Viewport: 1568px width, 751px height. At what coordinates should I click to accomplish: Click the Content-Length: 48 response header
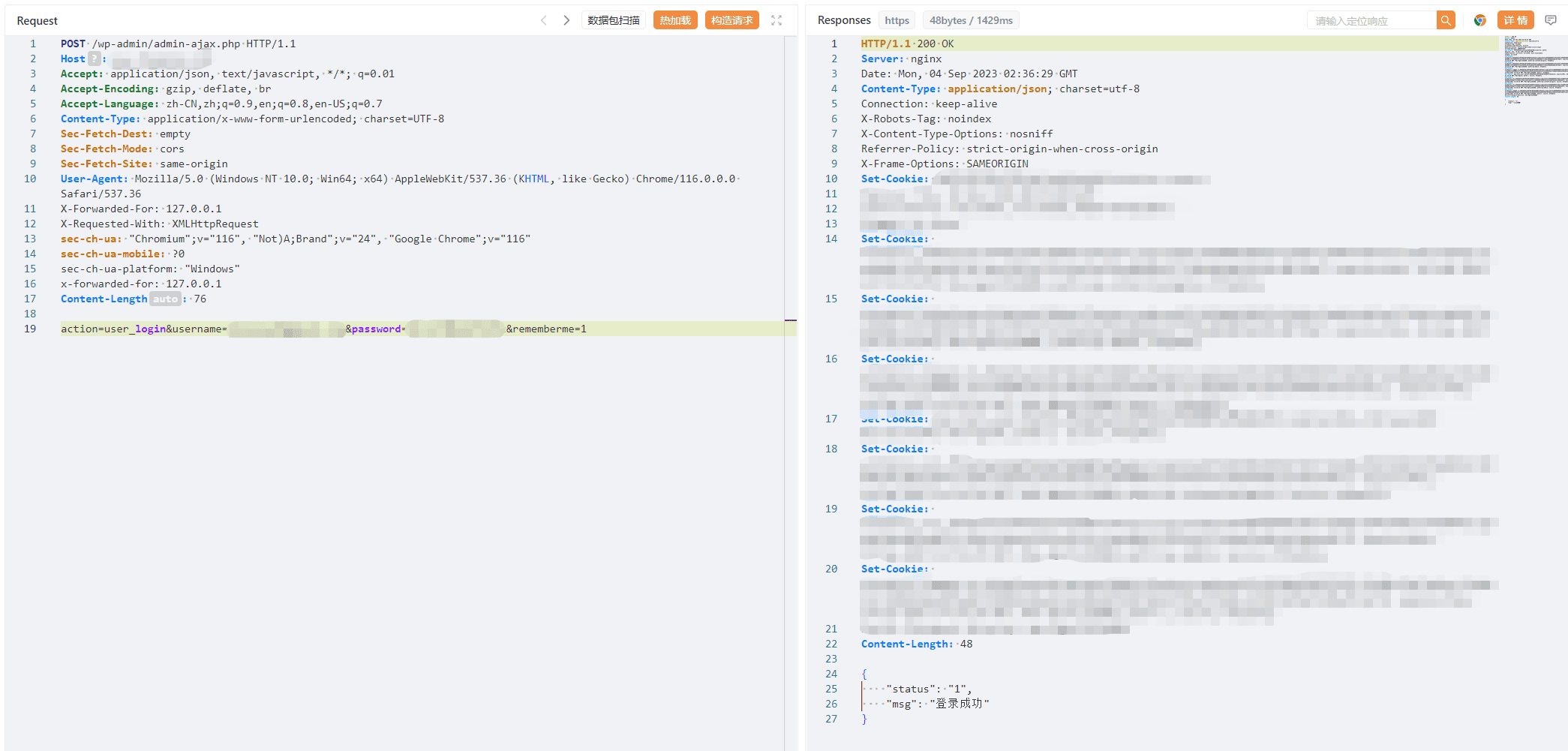tap(917, 644)
